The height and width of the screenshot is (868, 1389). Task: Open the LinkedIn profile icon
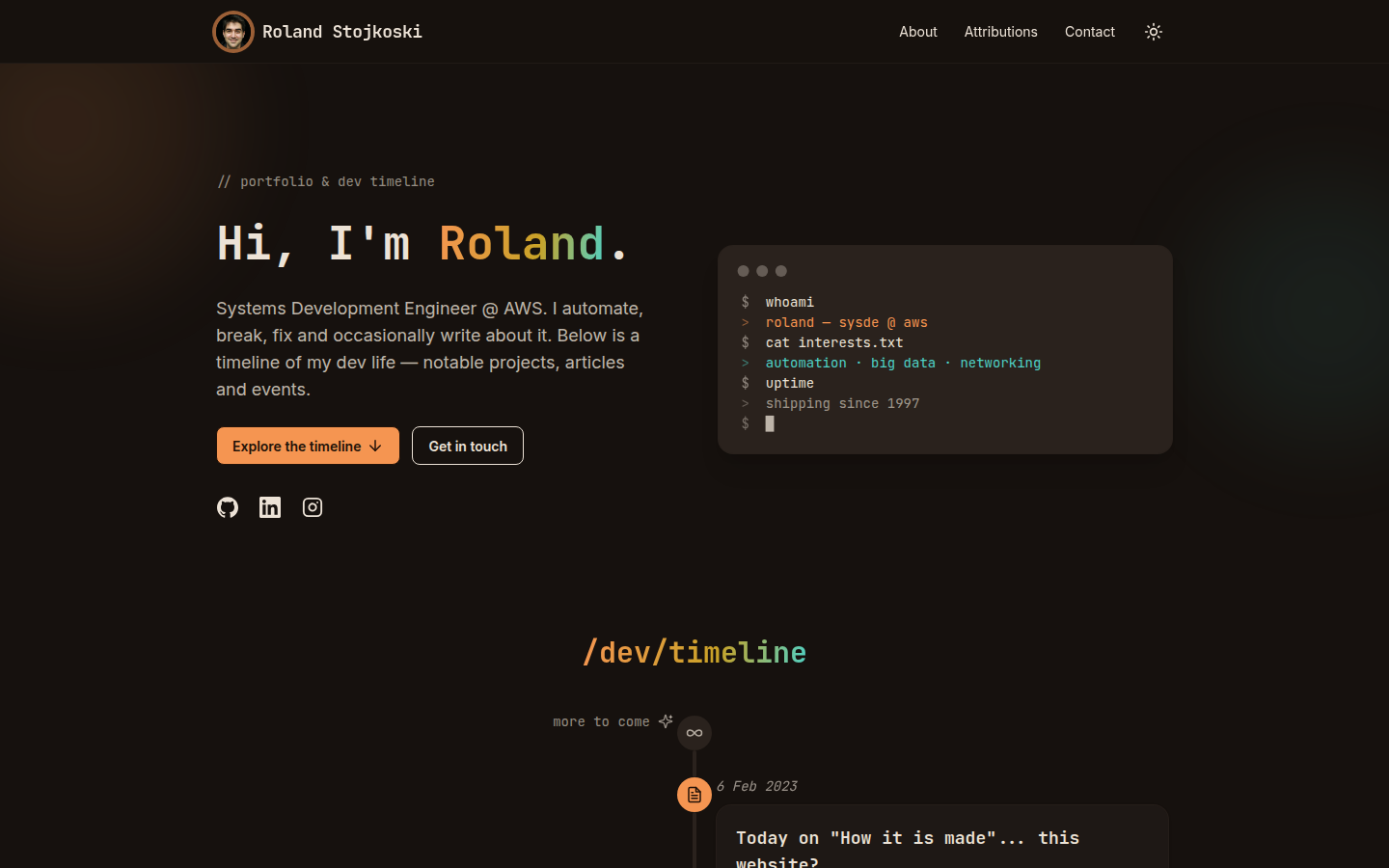pos(270,507)
